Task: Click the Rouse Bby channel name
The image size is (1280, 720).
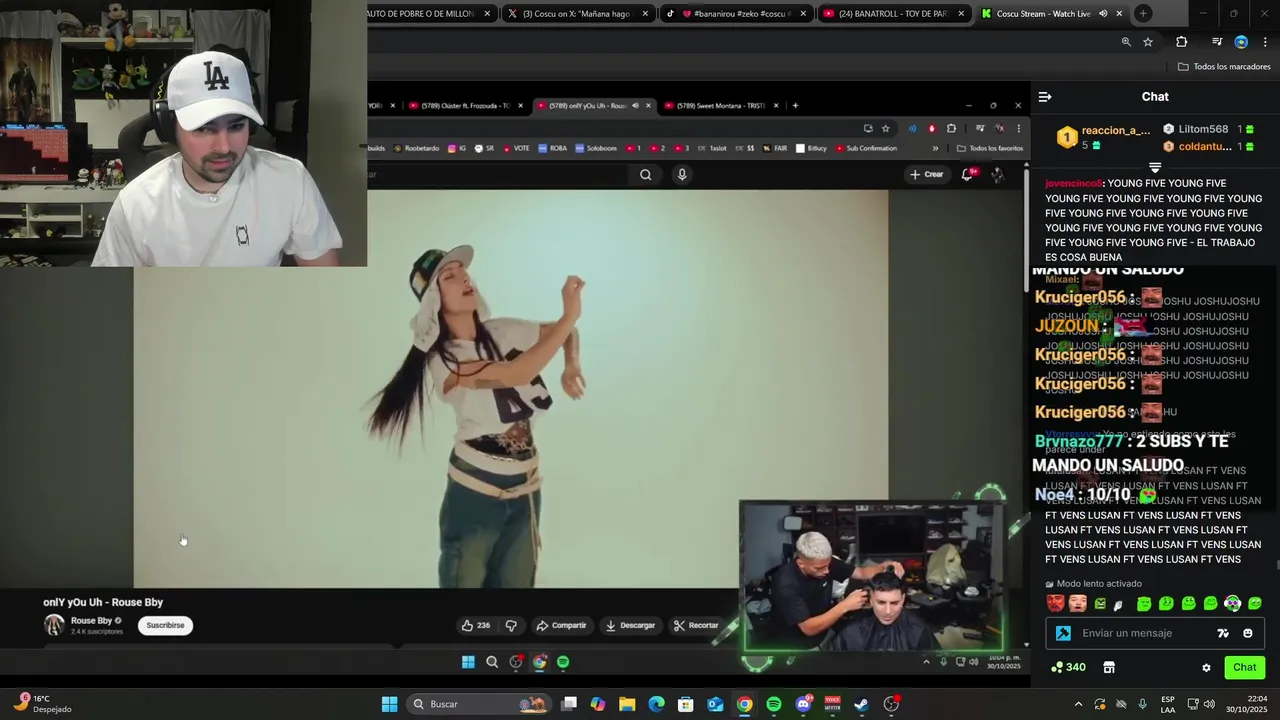Action: point(91,621)
